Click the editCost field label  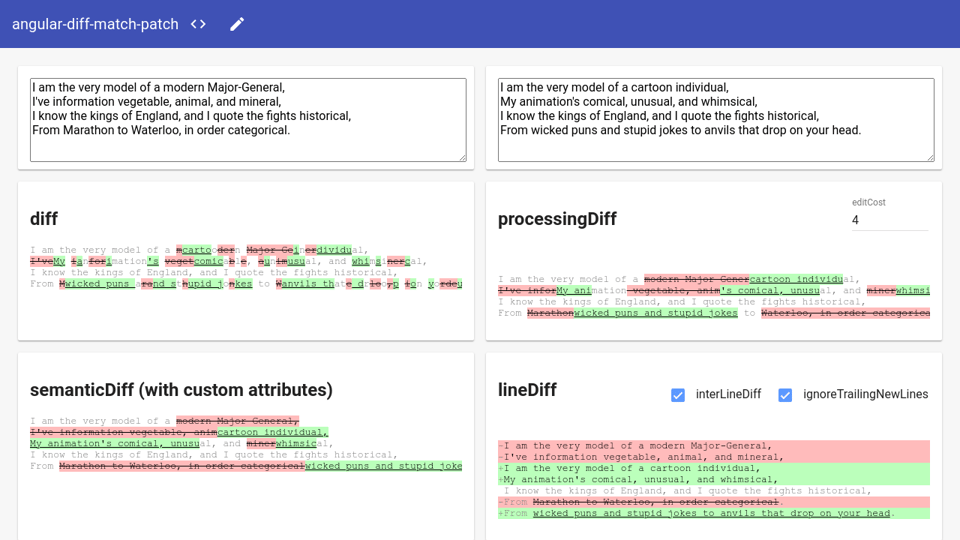[868, 202]
